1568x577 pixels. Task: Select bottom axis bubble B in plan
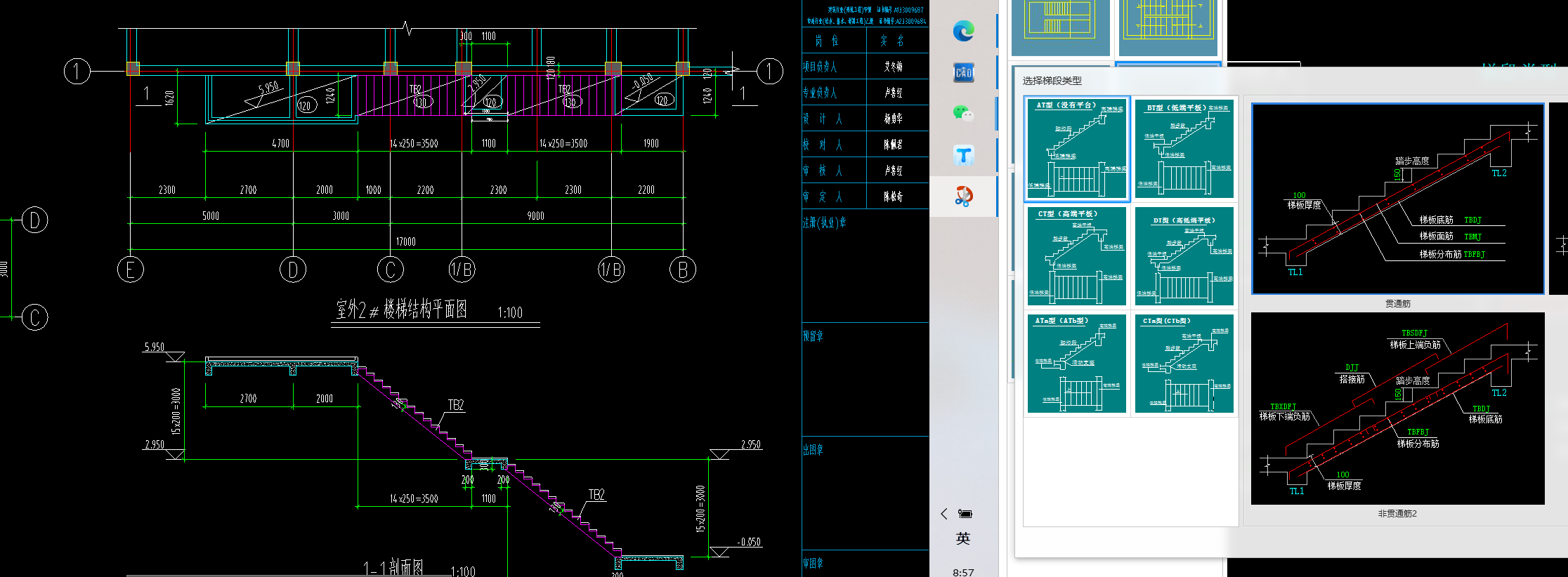(x=683, y=270)
